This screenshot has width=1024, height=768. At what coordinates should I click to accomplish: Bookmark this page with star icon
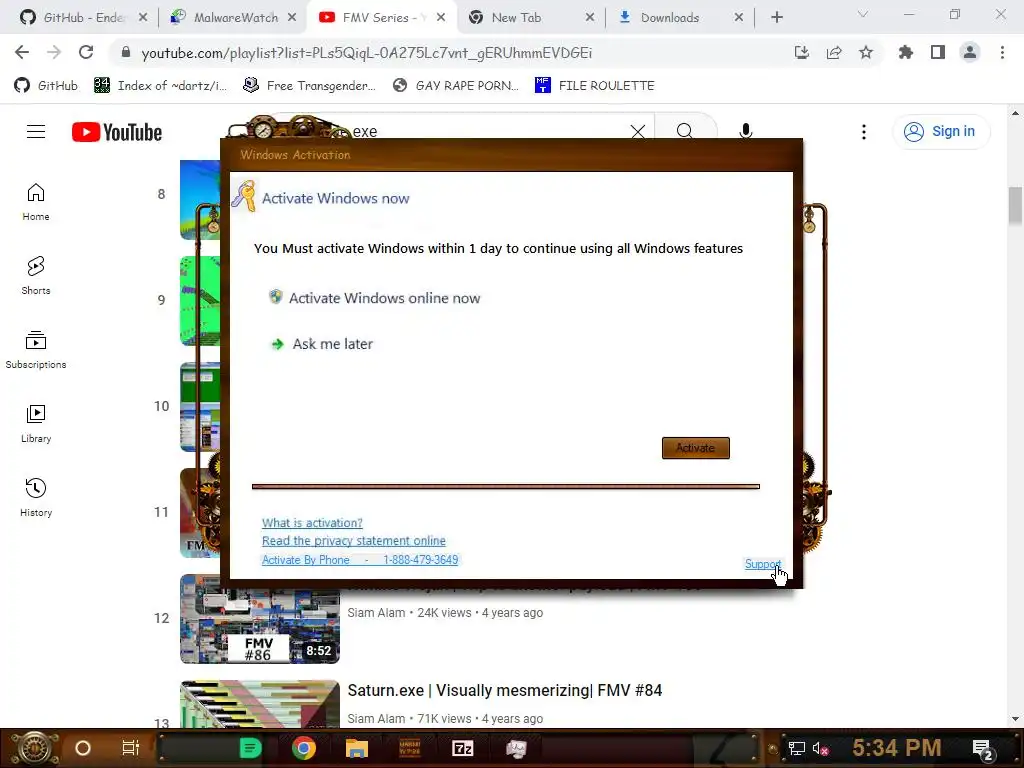click(866, 53)
